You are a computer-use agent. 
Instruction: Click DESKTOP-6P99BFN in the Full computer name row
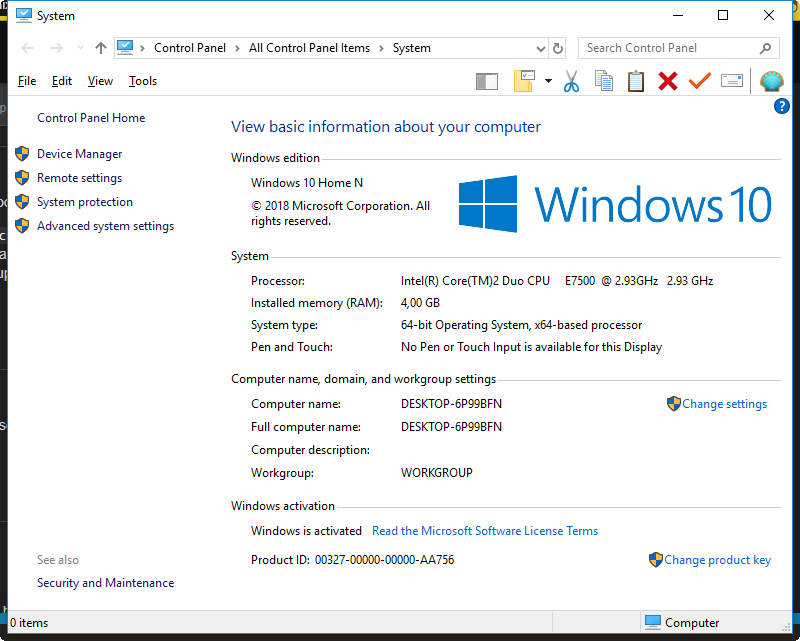451,427
